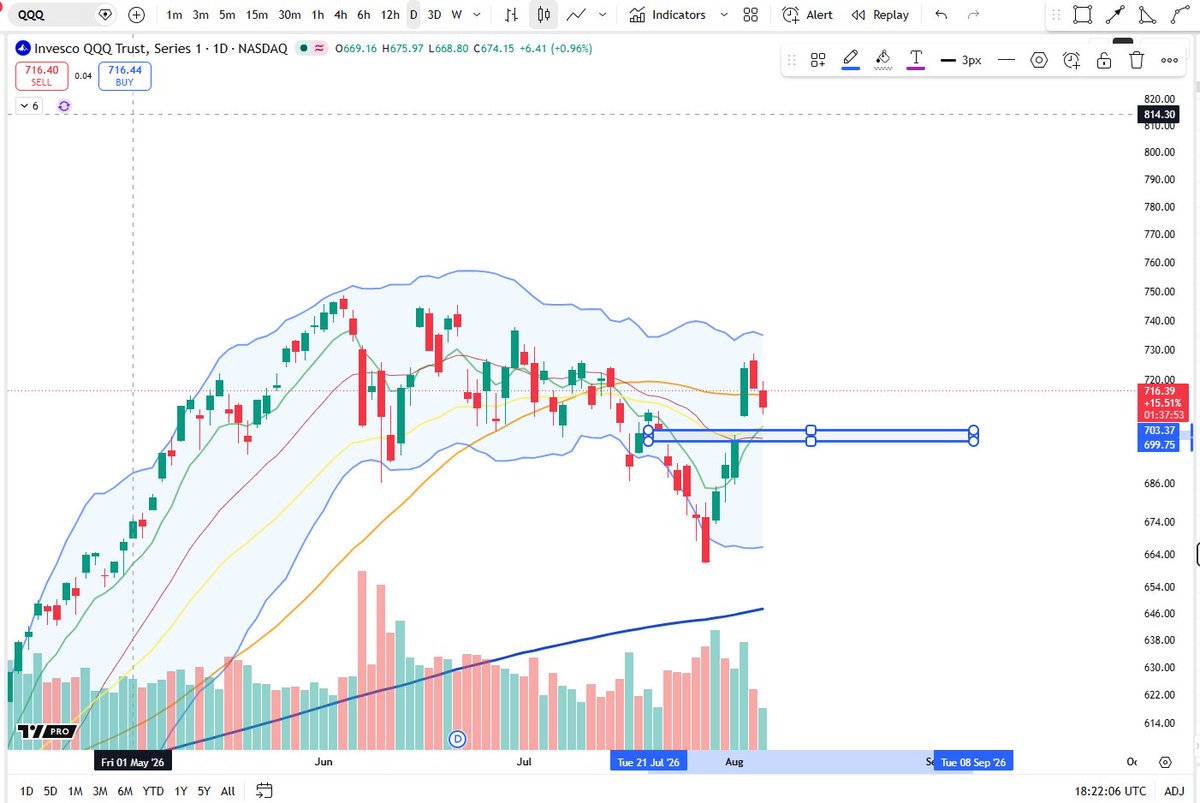
Task: Open drawing settings hexagon icon
Action: (x=1039, y=60)
